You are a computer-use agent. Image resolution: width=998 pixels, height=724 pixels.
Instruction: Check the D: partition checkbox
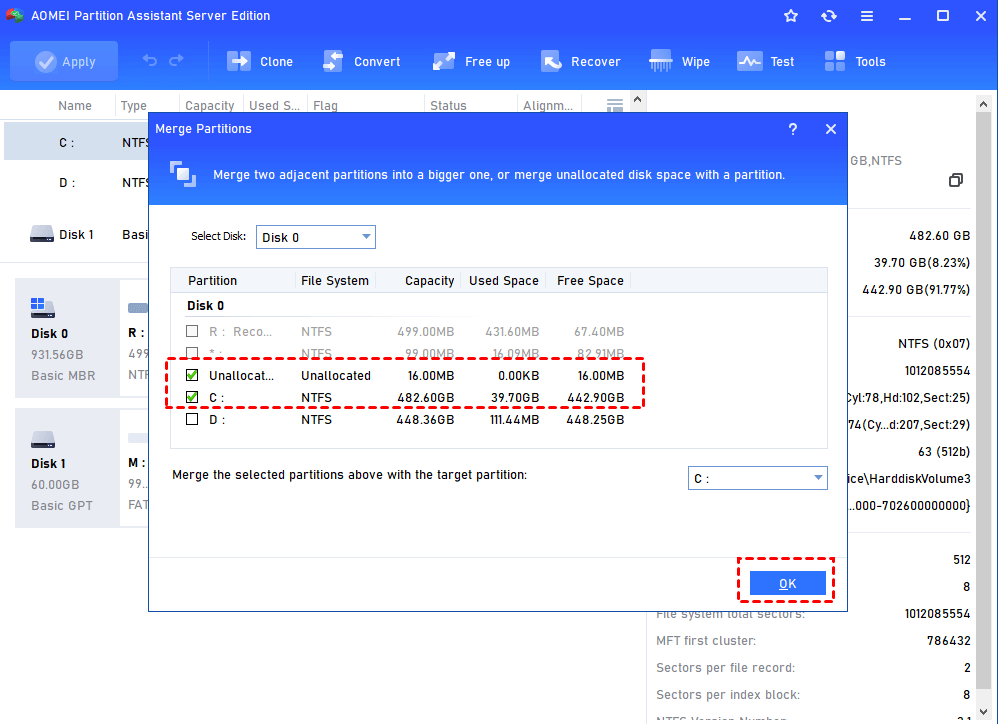point(192,419)
